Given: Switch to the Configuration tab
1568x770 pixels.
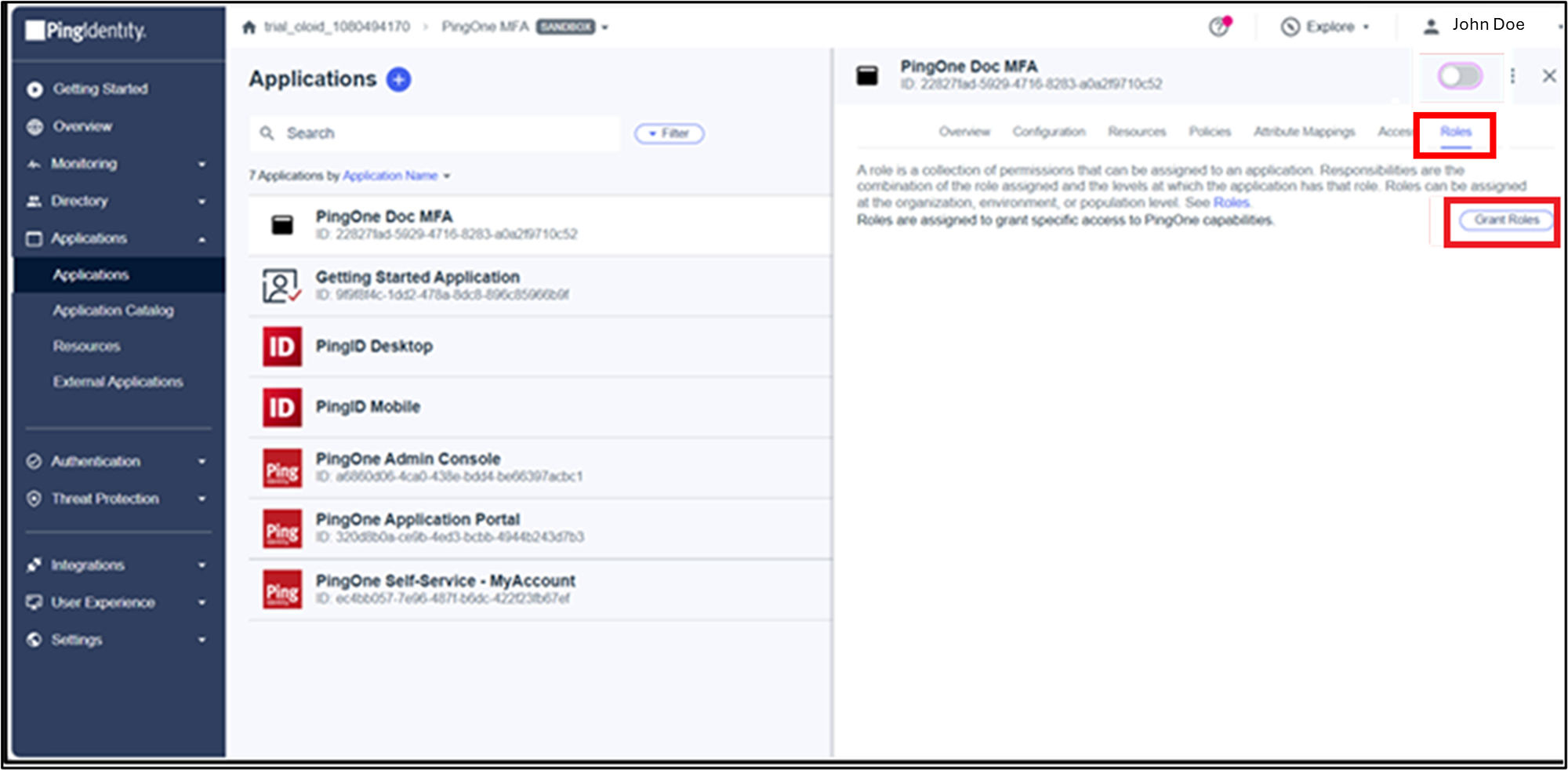Looking at the screenshot, I should coord(1049,132).
